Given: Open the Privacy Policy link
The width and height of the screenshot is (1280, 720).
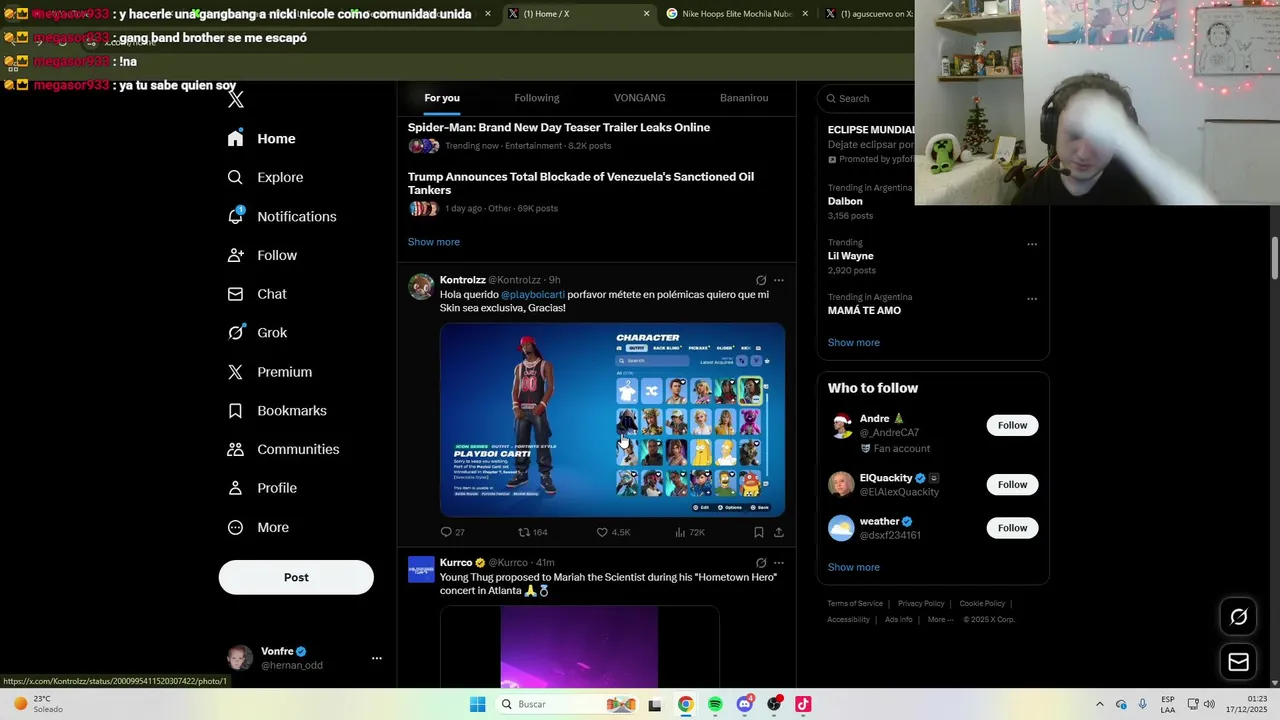Looking at the screenshot, I should 921,604.
